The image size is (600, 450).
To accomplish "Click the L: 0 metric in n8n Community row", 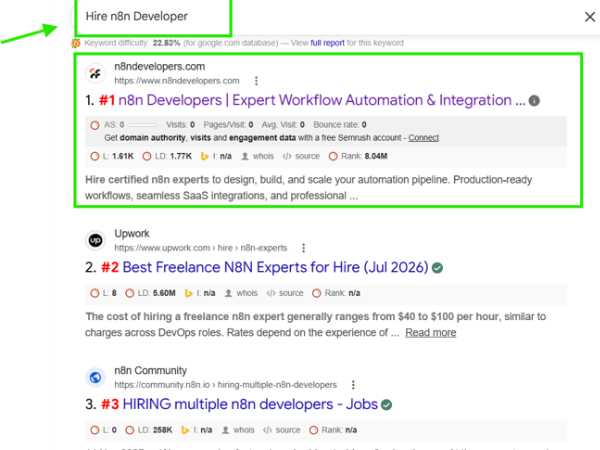I will pos(103,430).
